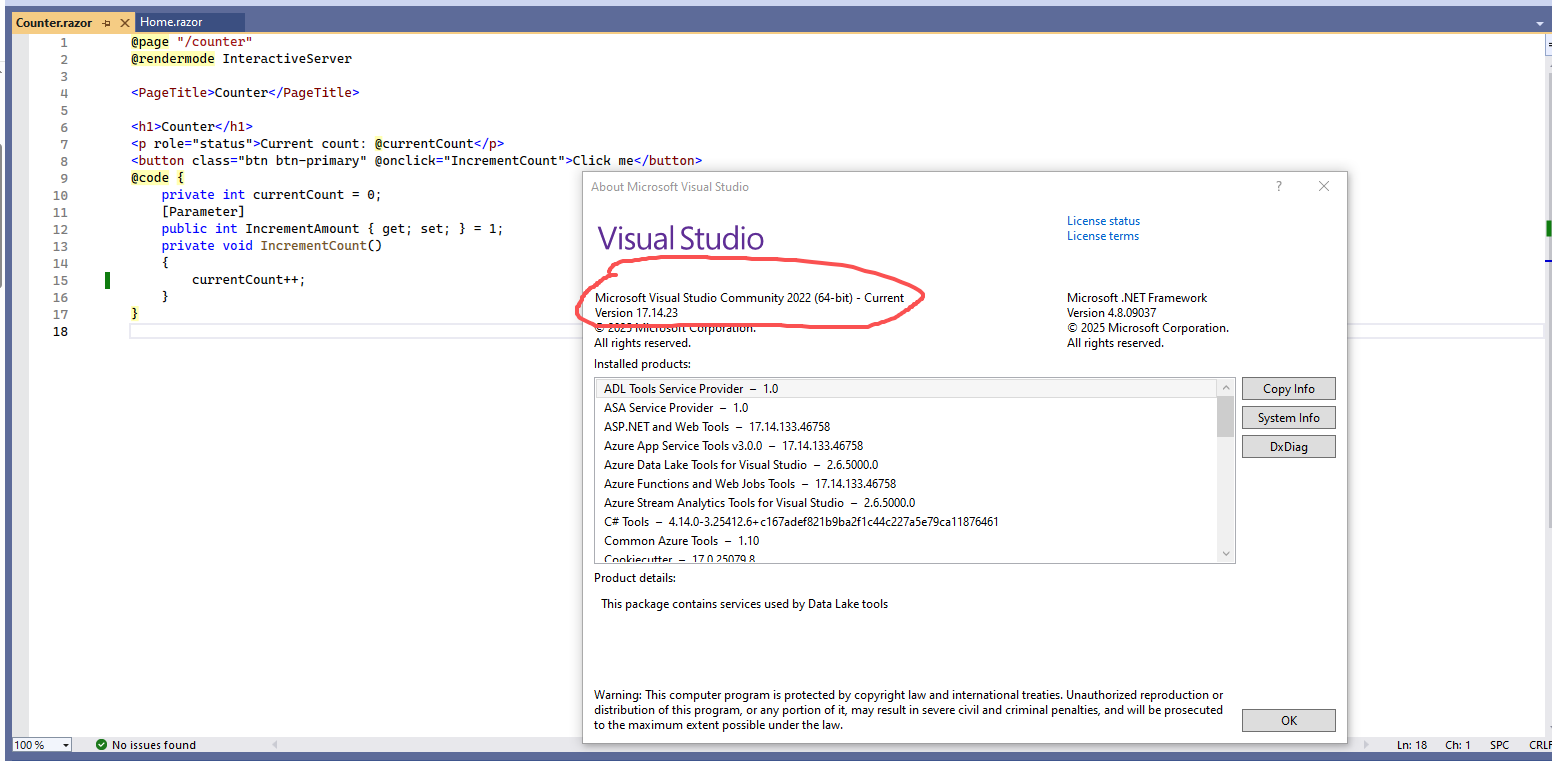The width and height of the screenshot is (1552, 761).
Task: Click the public int IncrementAmount property line
Action: (x=332, y=229)
